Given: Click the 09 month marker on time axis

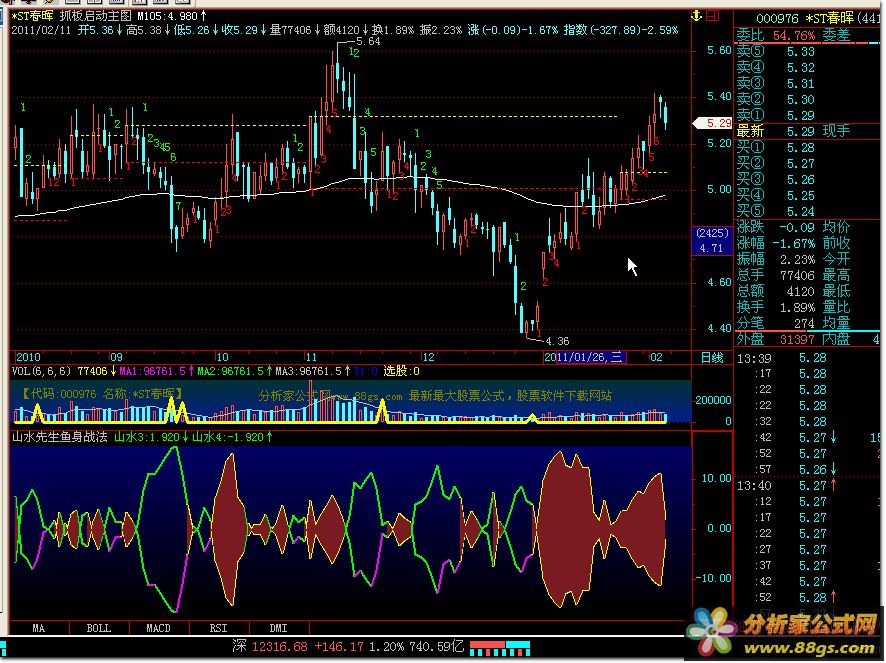Looking at the screenshot, I should pyautogui.click(x=116, y=357).
